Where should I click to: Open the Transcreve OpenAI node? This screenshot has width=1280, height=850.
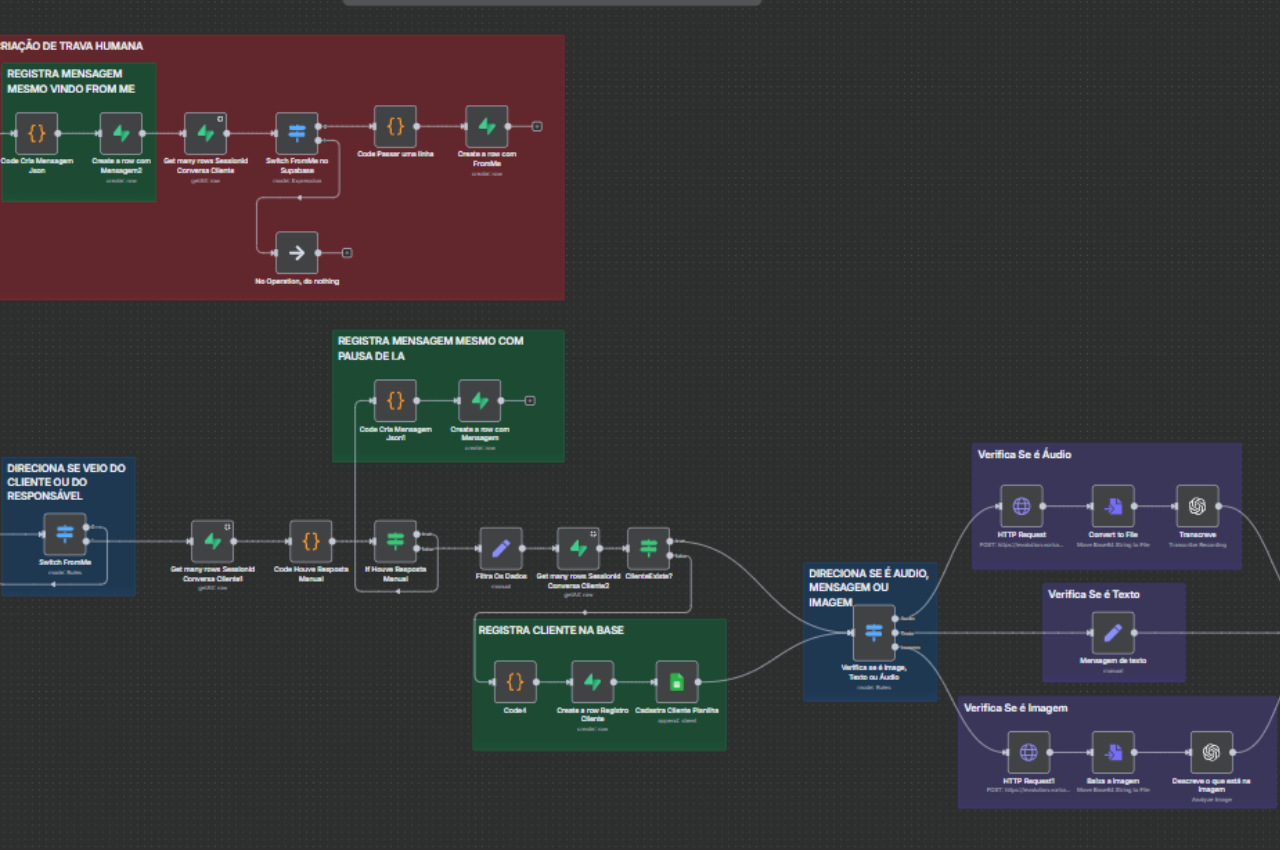click(x=1197, y=506)
